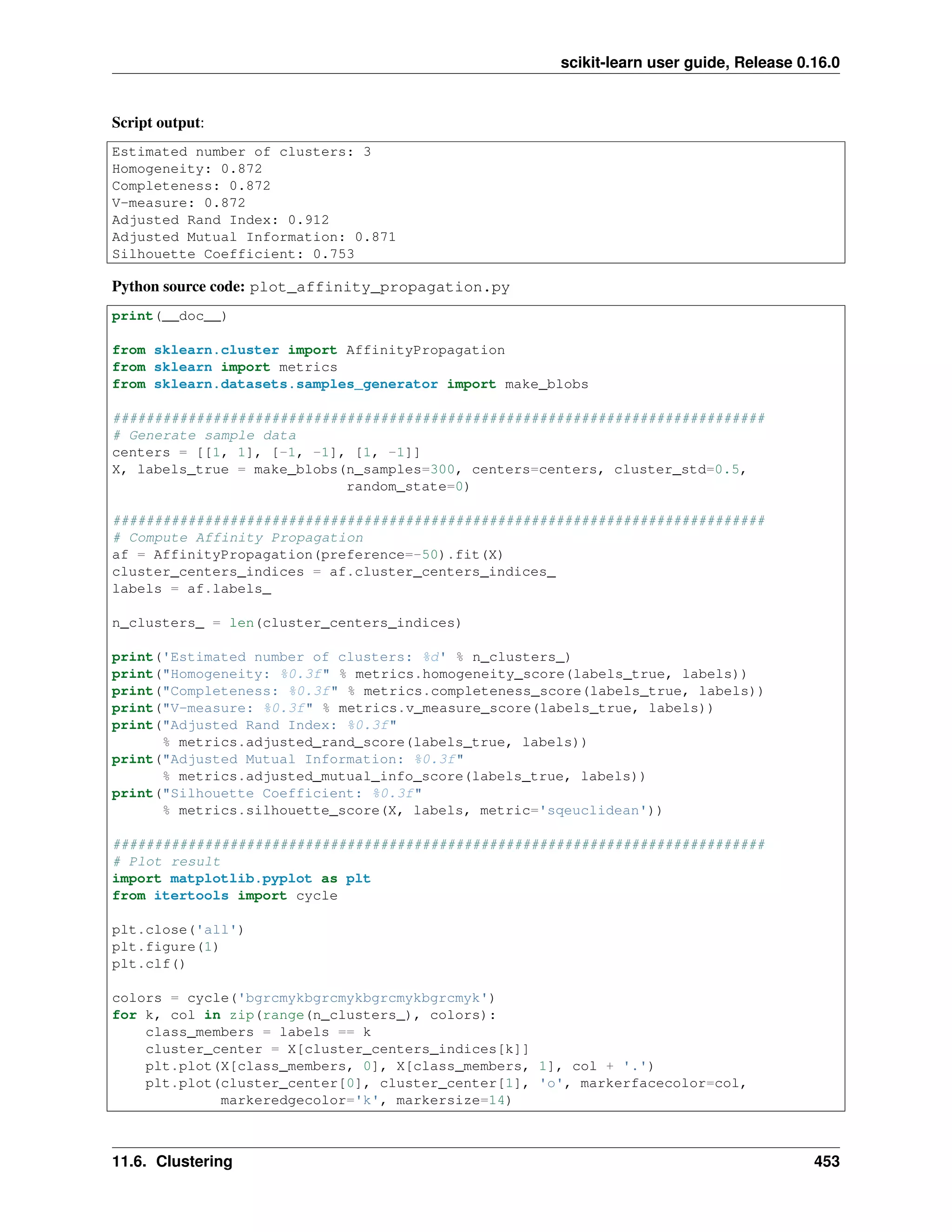Select 'Estimated number of clusters: 3' output line
Screen dimensions: 952x1232
[x=241, y=152]
